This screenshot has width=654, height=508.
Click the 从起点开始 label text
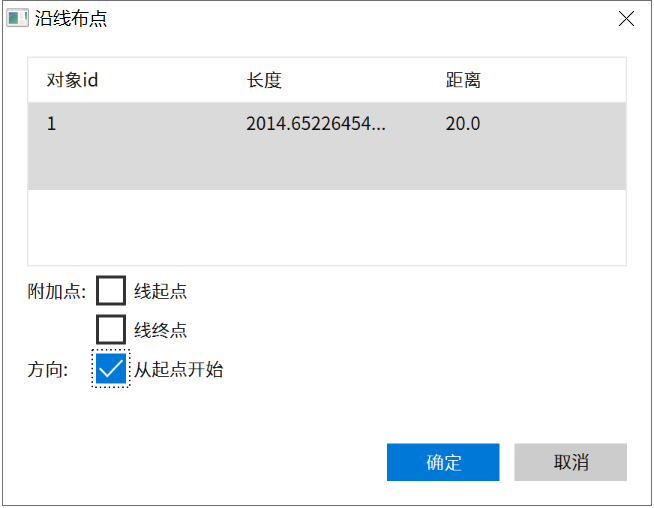pos(179,369)
